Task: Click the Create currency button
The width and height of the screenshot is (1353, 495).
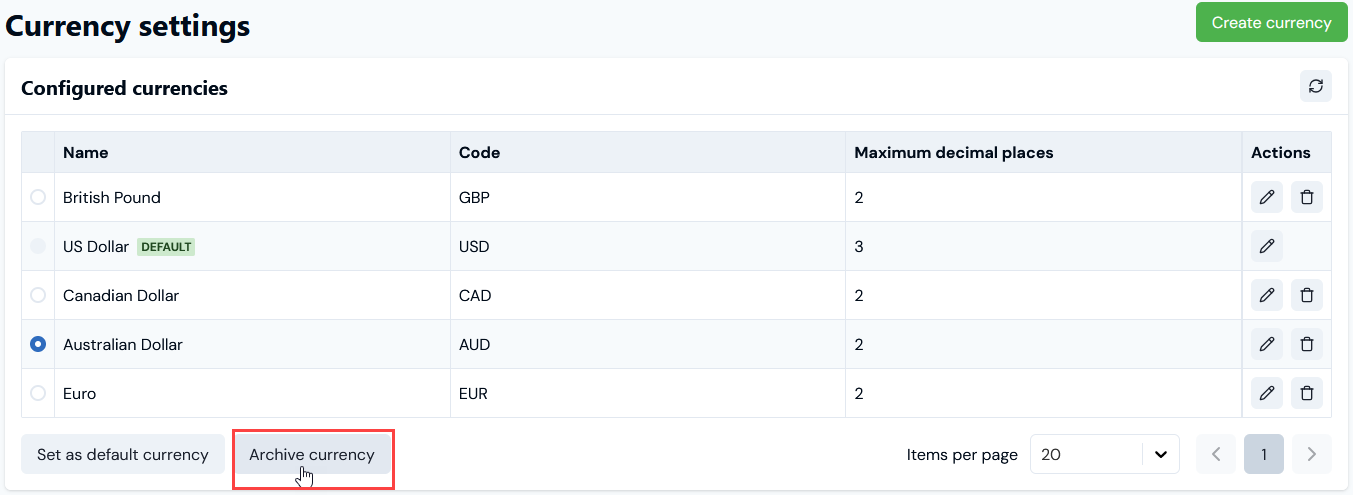Action: pos(1270,22)
